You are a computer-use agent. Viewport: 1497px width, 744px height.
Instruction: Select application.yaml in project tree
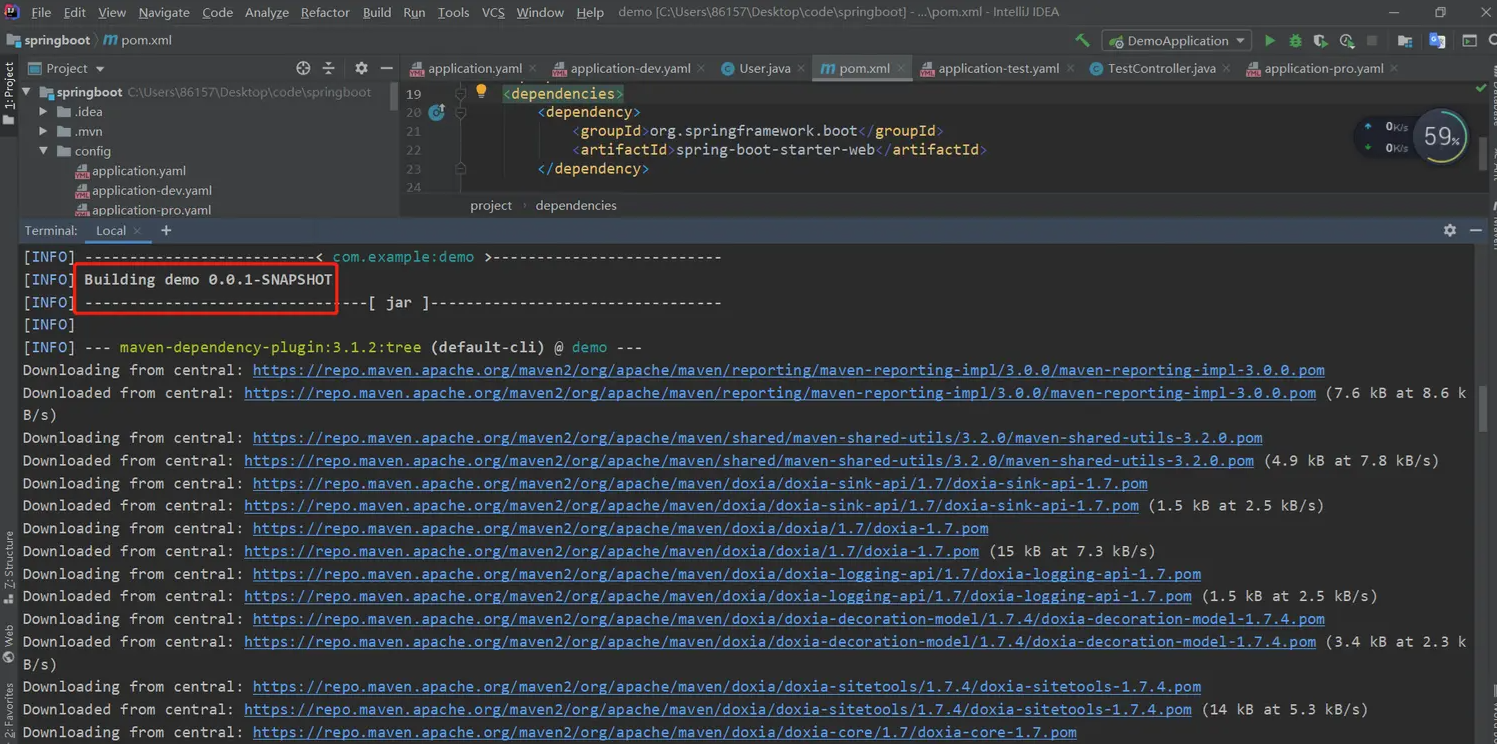(139, 171)
